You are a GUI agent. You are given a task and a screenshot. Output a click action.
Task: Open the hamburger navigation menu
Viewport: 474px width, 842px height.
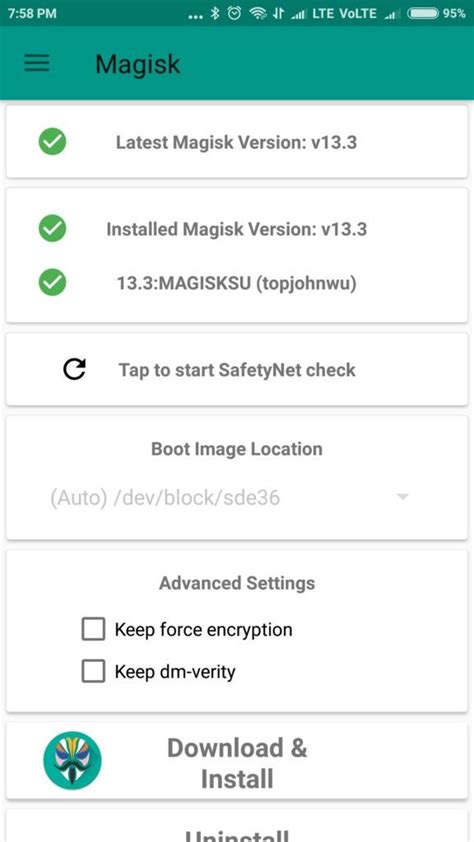37,63
